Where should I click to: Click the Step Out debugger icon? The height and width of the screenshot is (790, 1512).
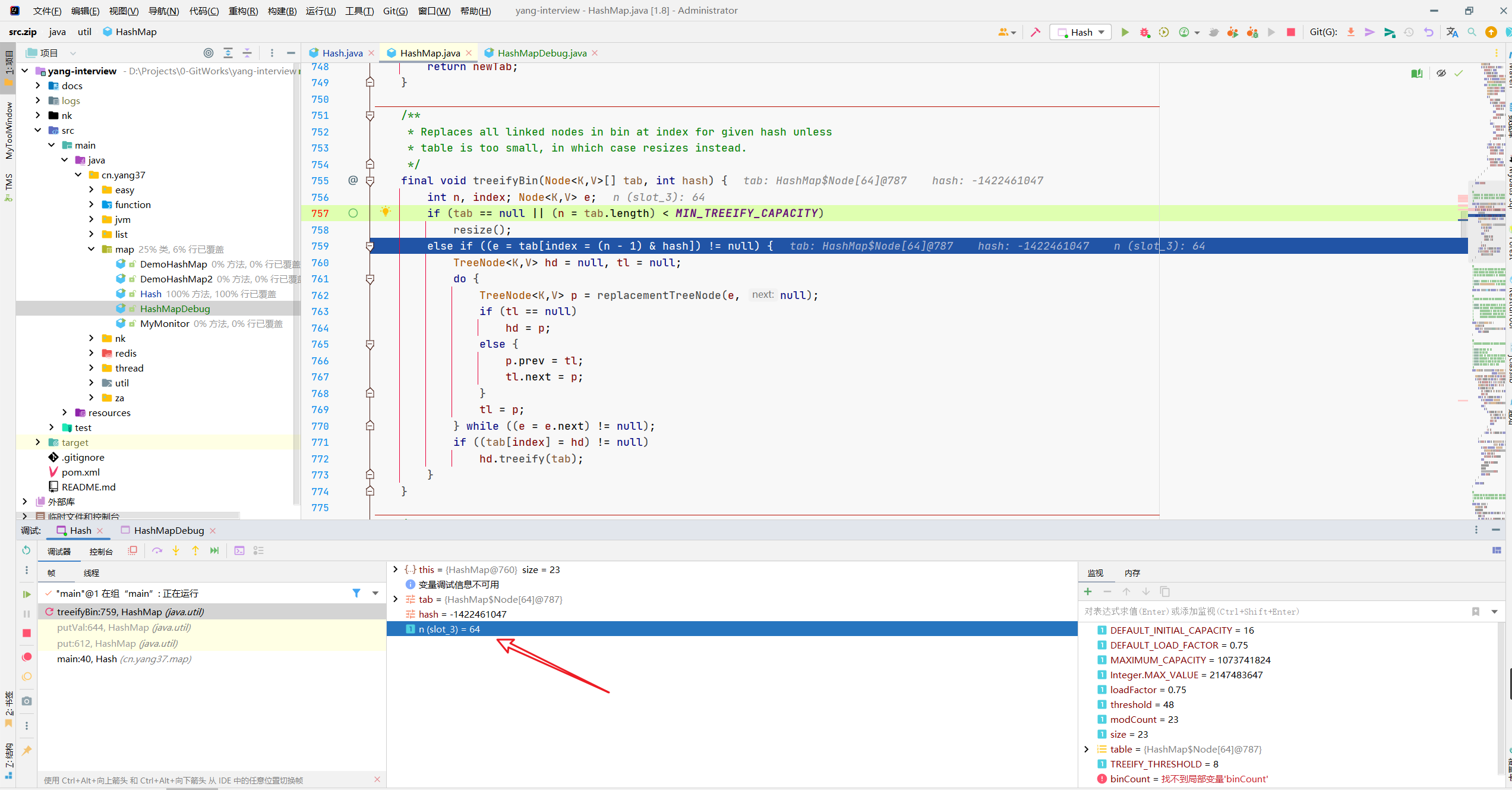click(195, 550)
